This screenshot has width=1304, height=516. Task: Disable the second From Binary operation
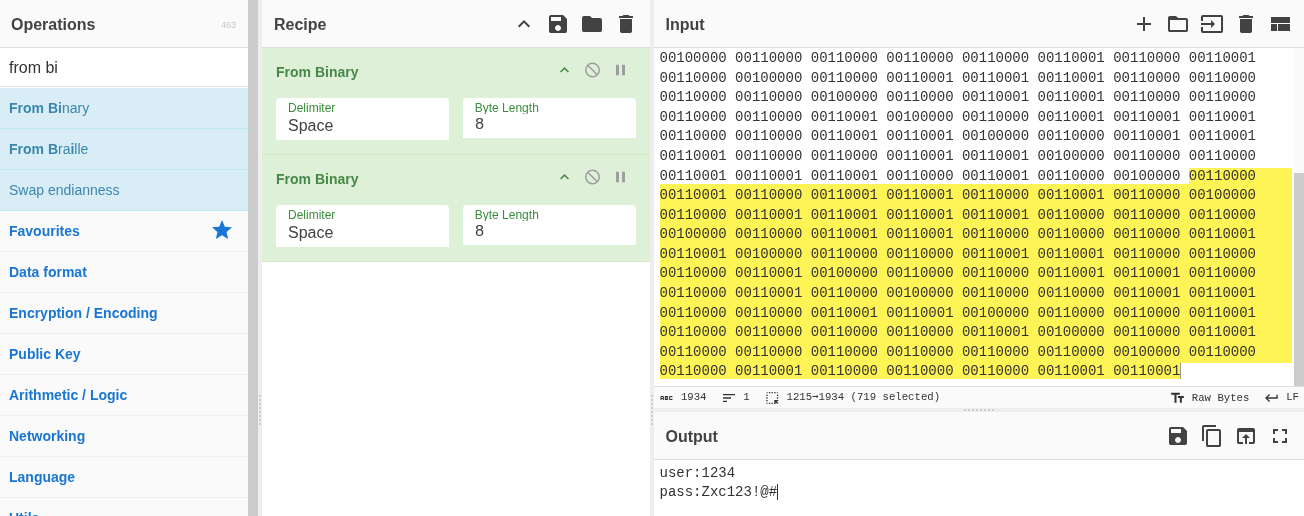tap(592, 177)
